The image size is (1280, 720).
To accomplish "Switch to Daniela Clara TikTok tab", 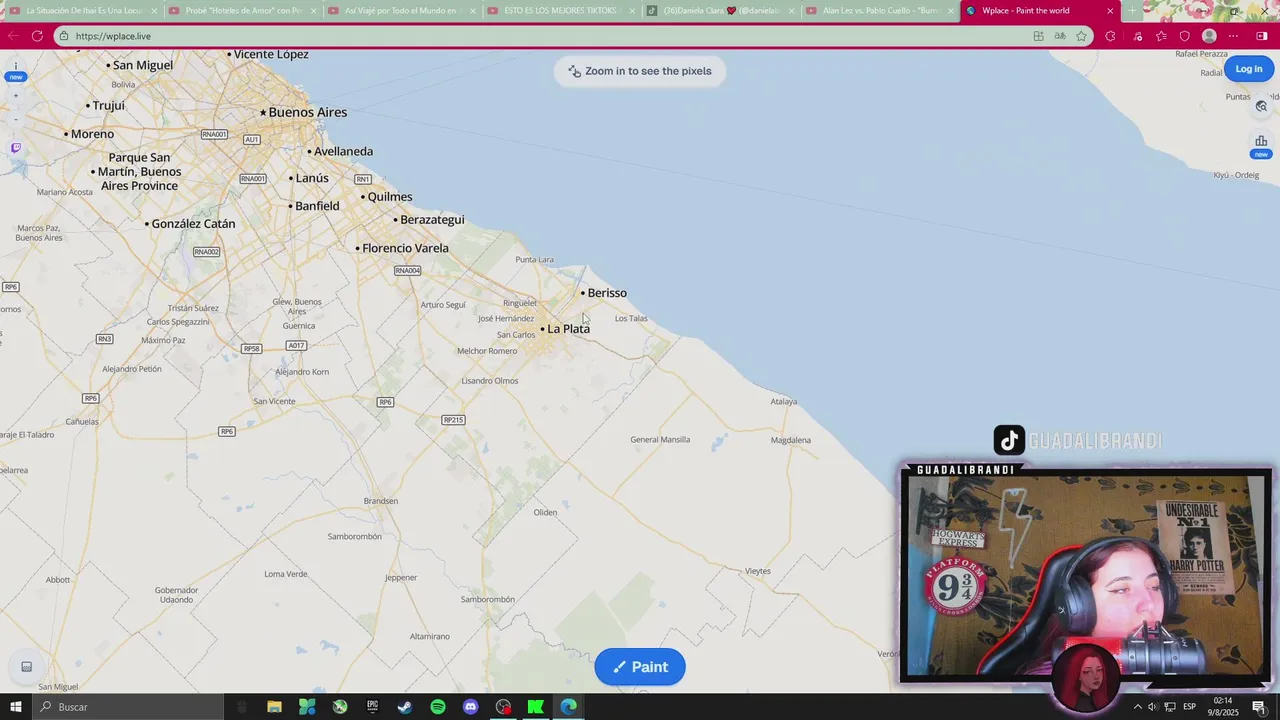I will (x=720, y=11).
